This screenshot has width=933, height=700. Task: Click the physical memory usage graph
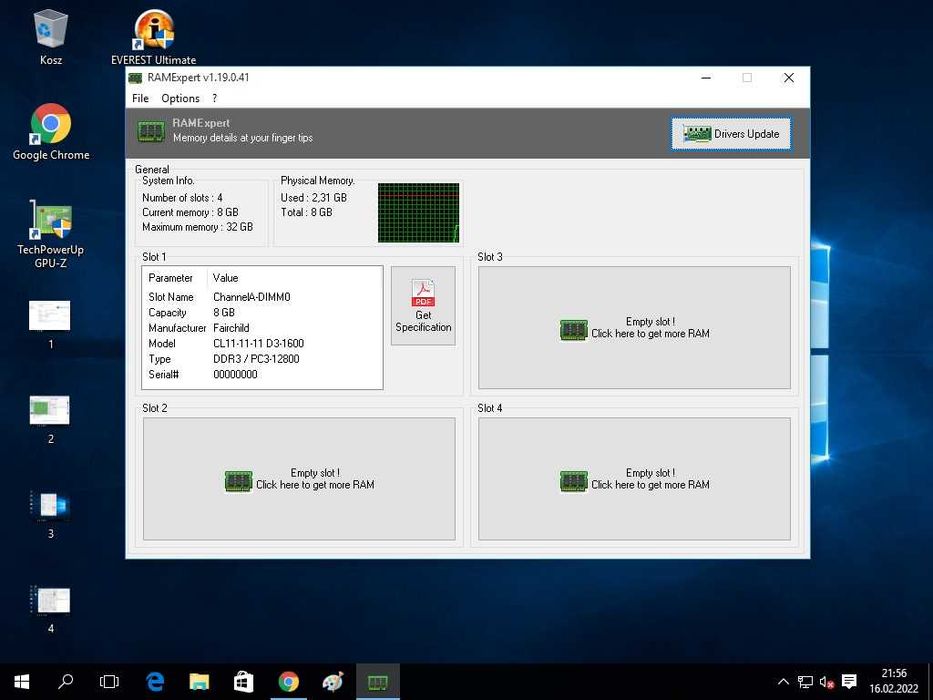tap(419, 213)
